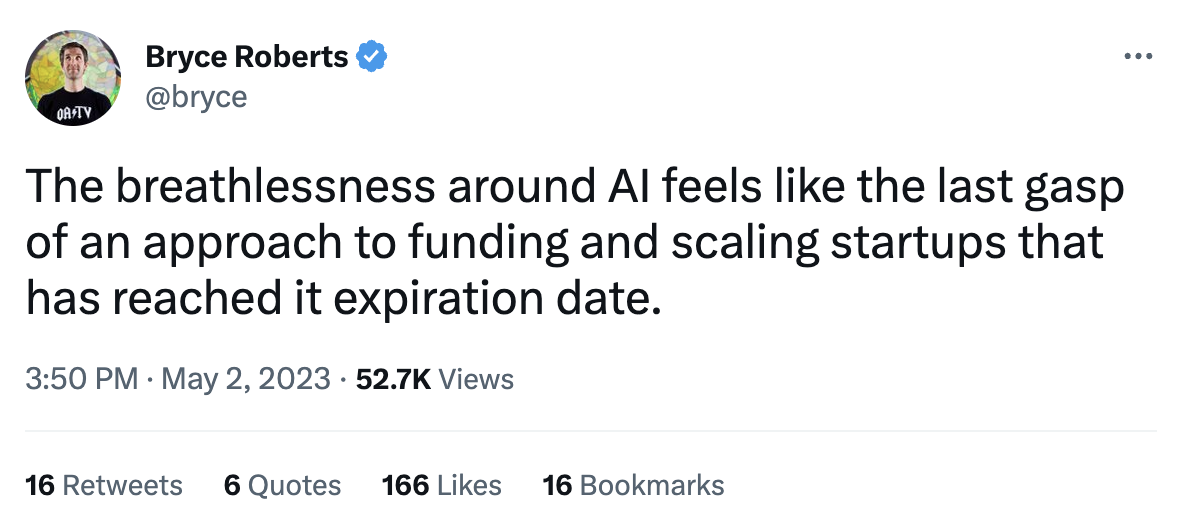Go to the @bryce handle profile

point(196,96)
